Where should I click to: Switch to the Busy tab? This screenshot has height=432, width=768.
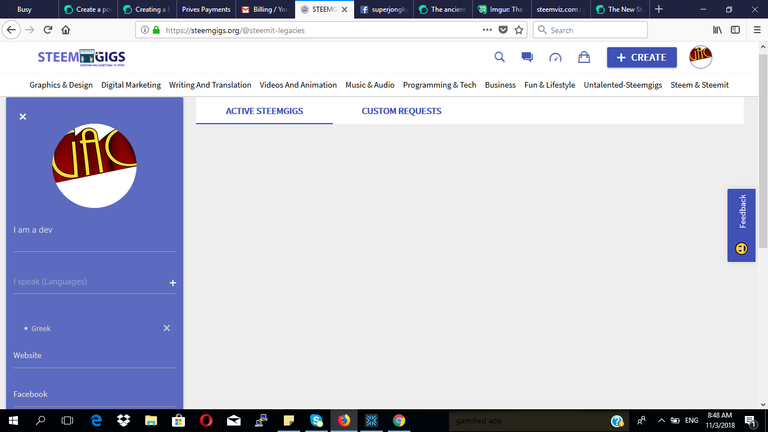pos(29,9)
